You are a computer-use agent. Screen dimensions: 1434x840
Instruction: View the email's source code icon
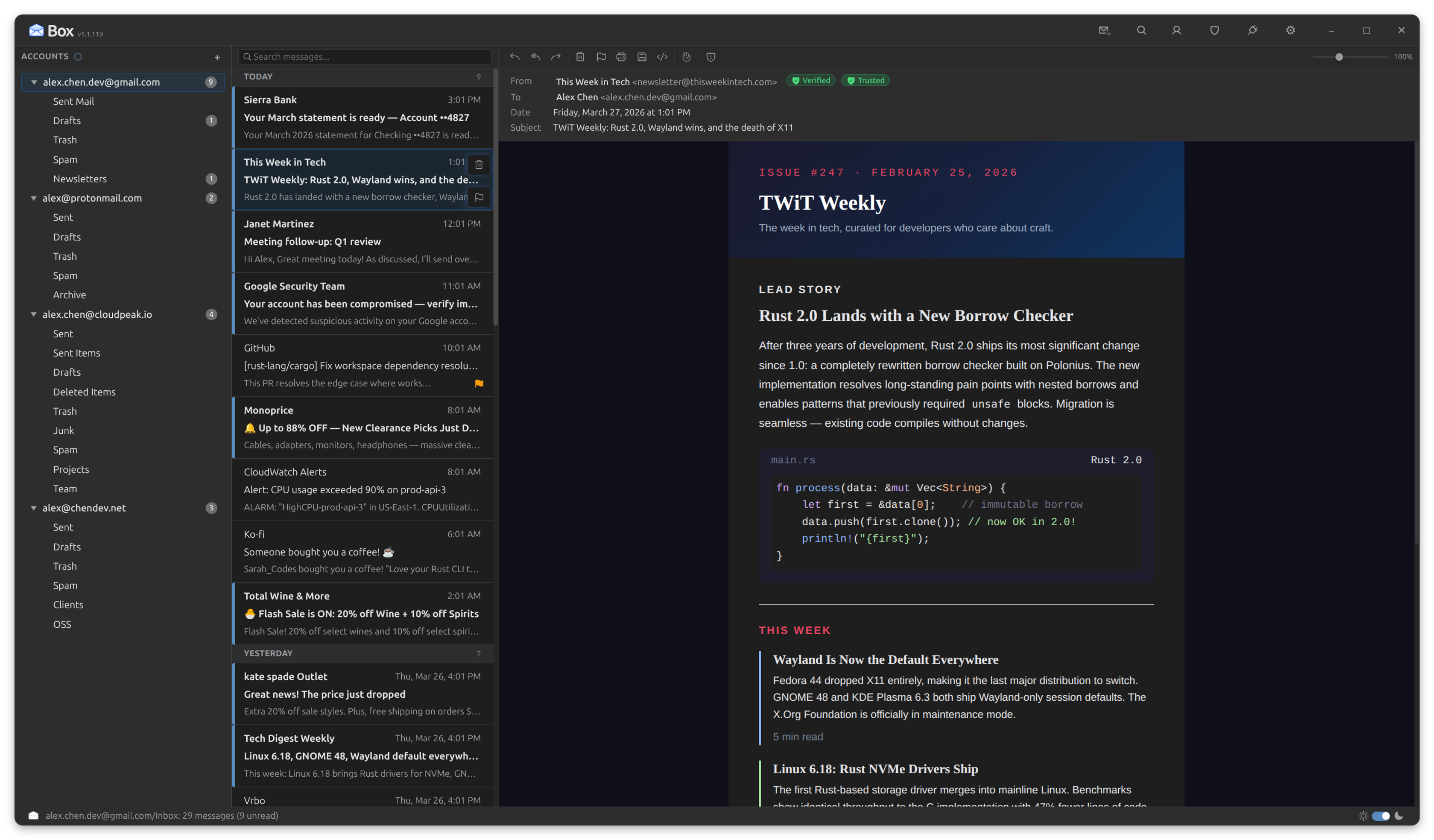[662, 57]
